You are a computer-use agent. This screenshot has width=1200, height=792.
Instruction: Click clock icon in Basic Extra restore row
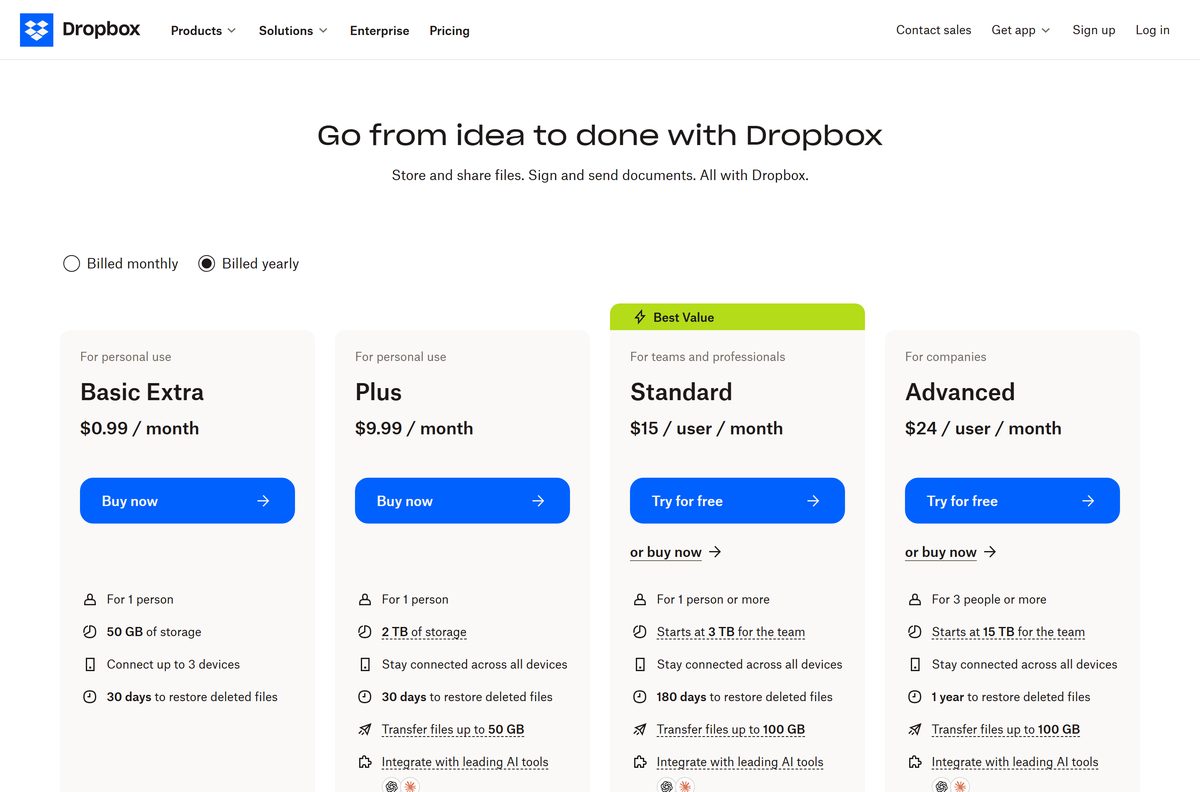click(x=90, y=697)
